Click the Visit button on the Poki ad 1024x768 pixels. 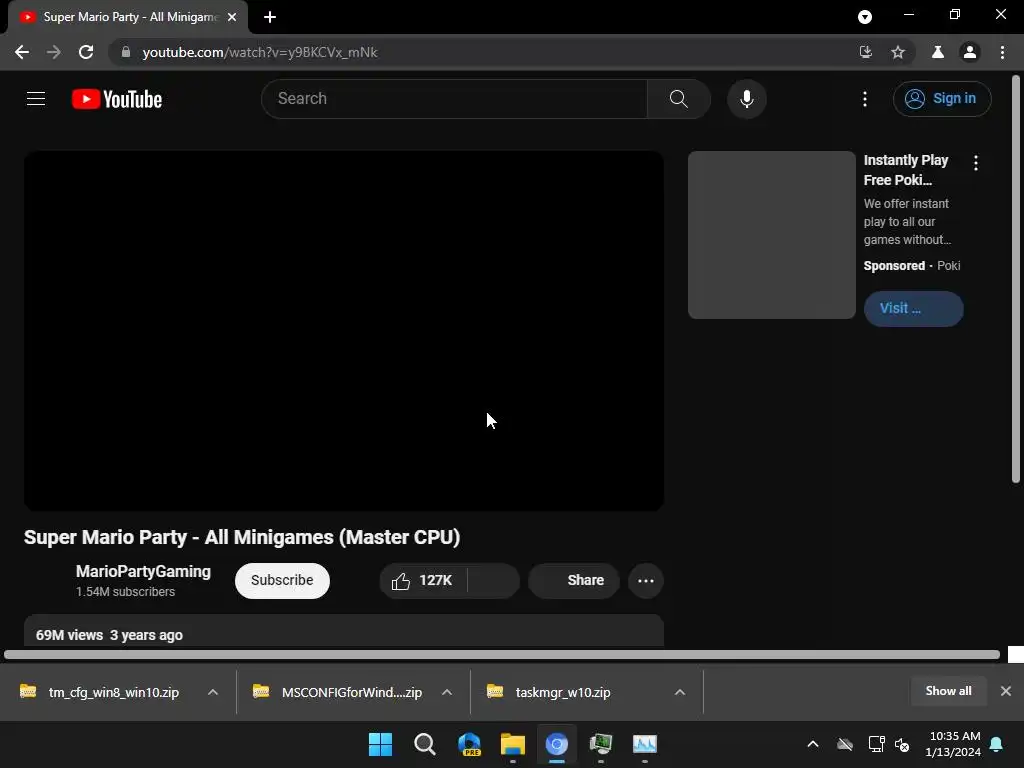point(913,308)
